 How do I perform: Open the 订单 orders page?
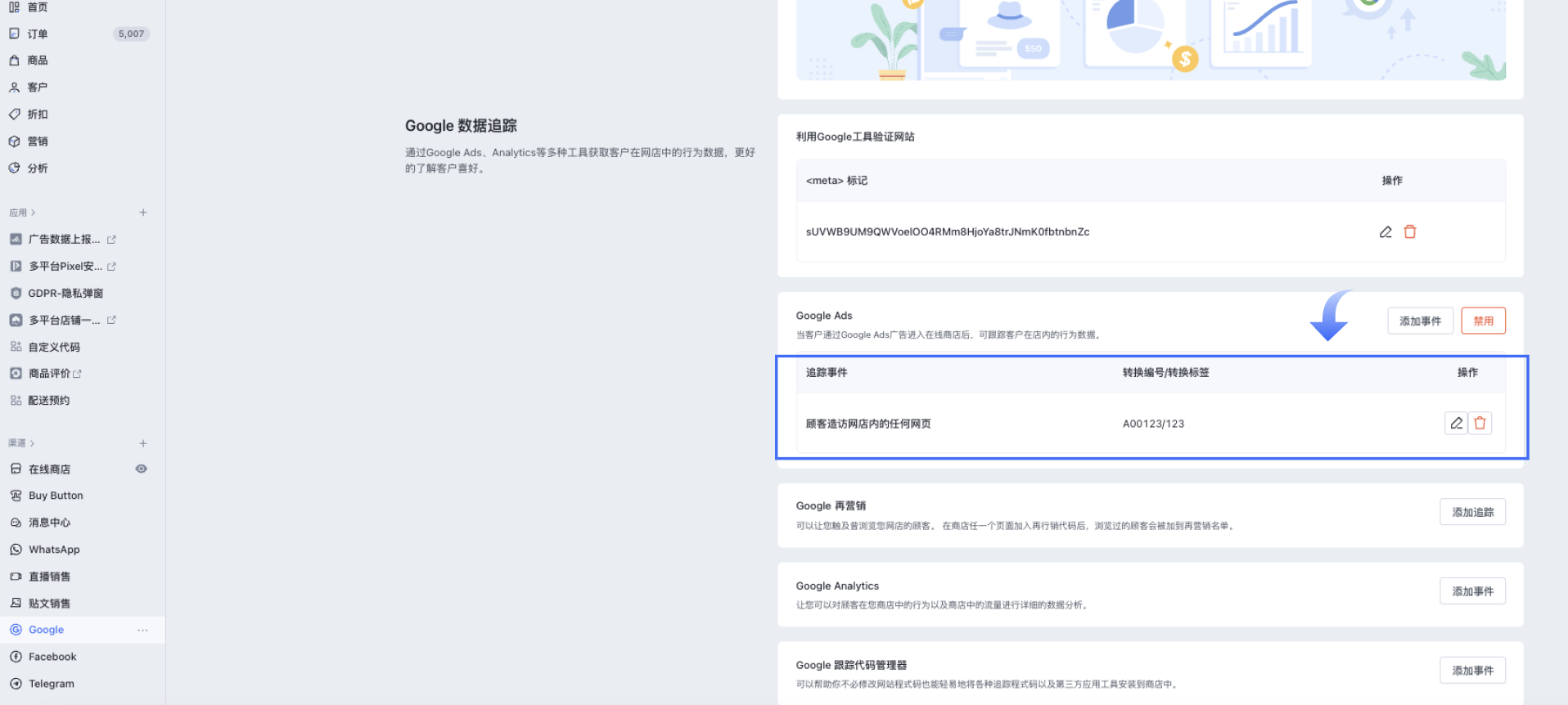tap(38, 34)
